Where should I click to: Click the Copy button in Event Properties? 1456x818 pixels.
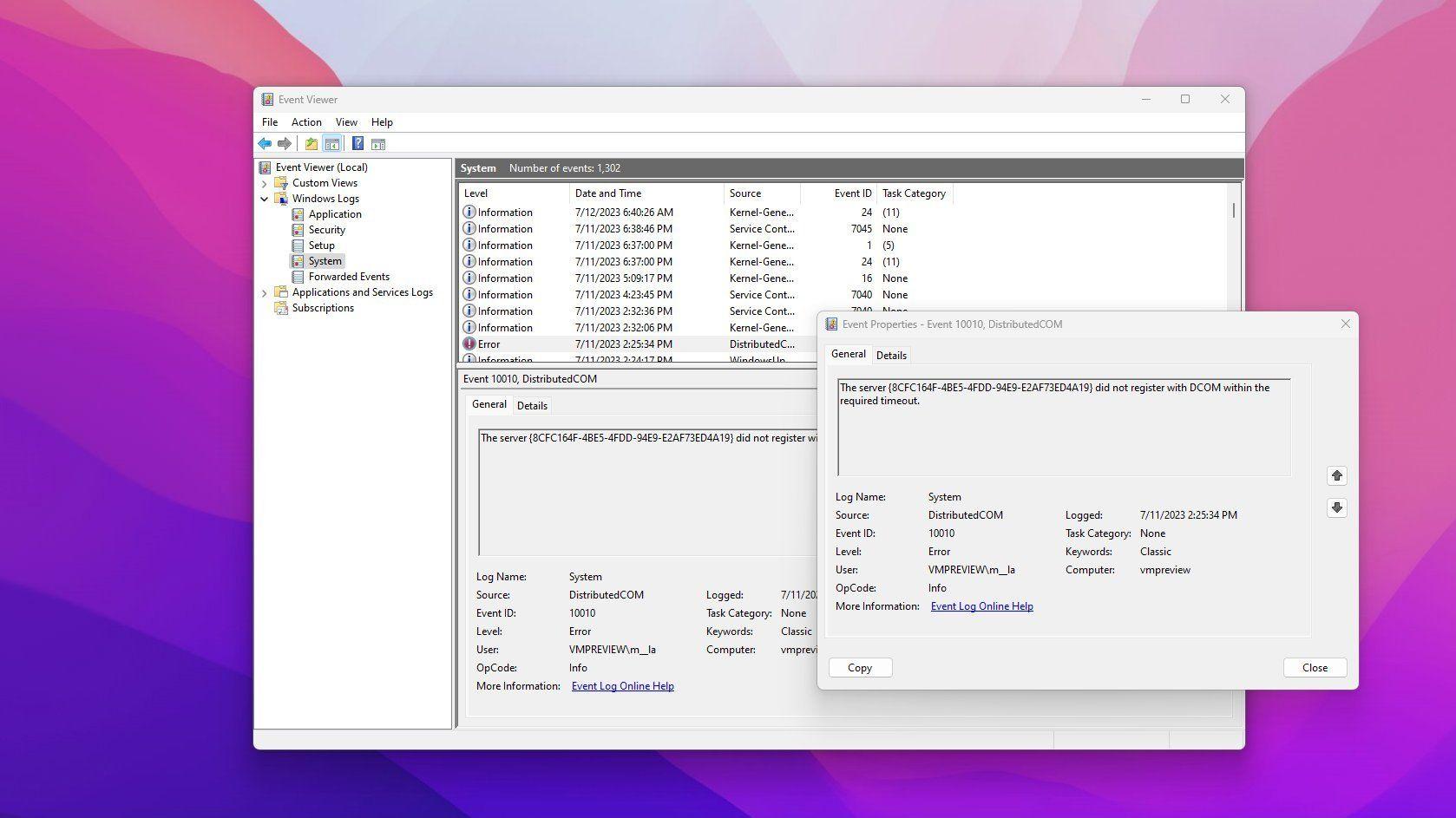[860, 667]
